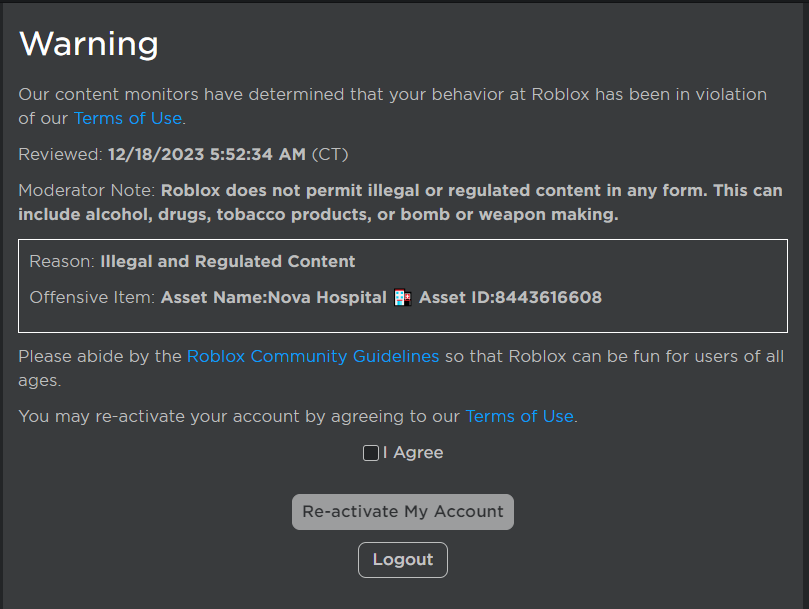Click the Re-activate My Account button
Screen dimensions: 809x609
pyautogui.click(x=402, y=512)
